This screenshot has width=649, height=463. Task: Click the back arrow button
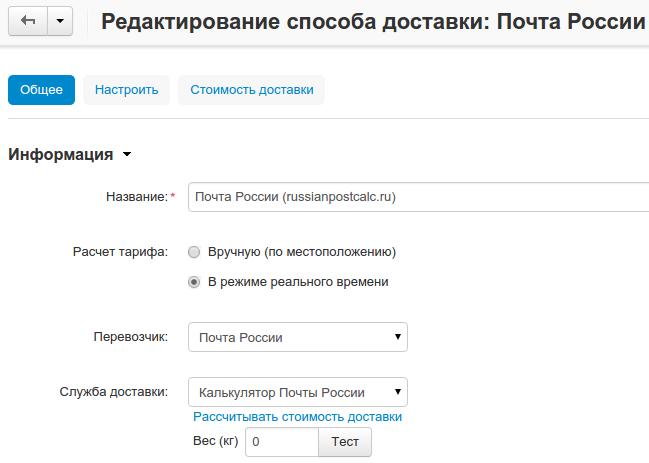tap(28, 21)
